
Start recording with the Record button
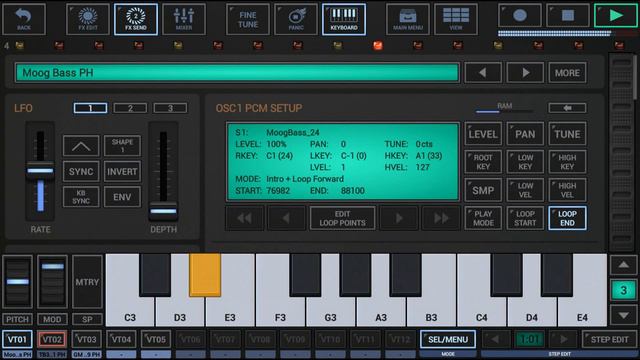click(520, 16)
